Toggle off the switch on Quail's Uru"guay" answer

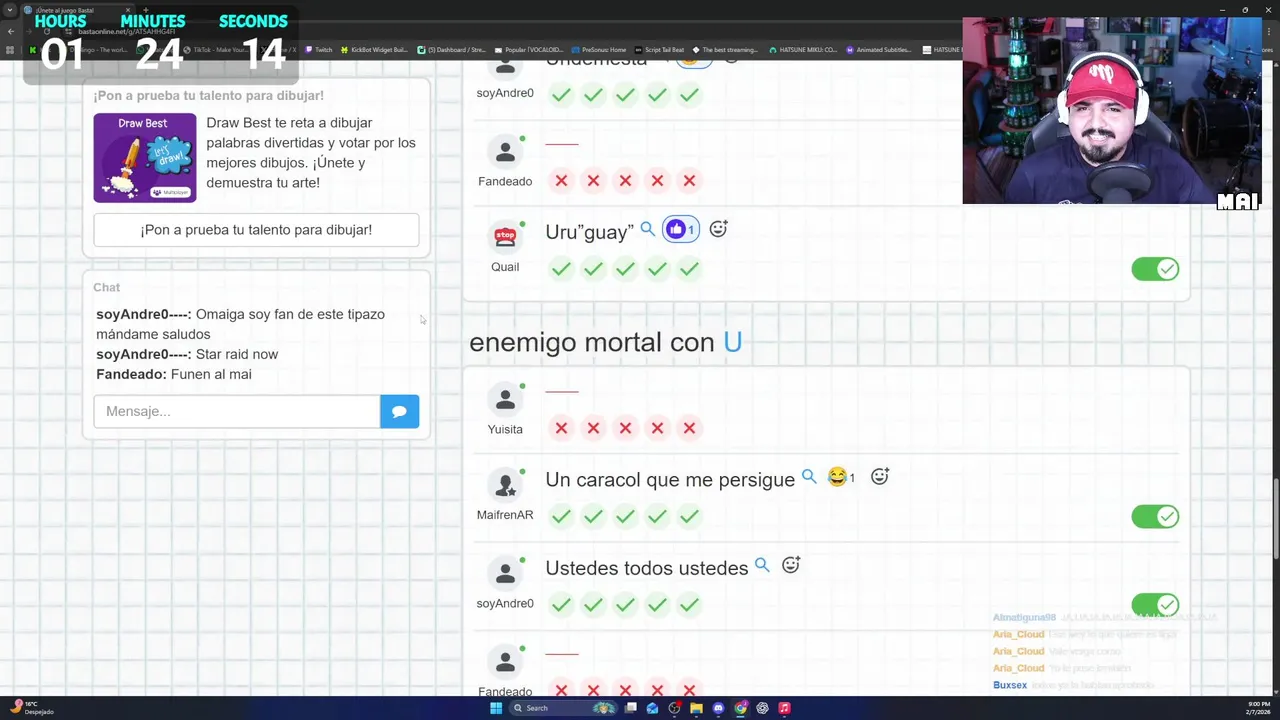coord(1155,269)
